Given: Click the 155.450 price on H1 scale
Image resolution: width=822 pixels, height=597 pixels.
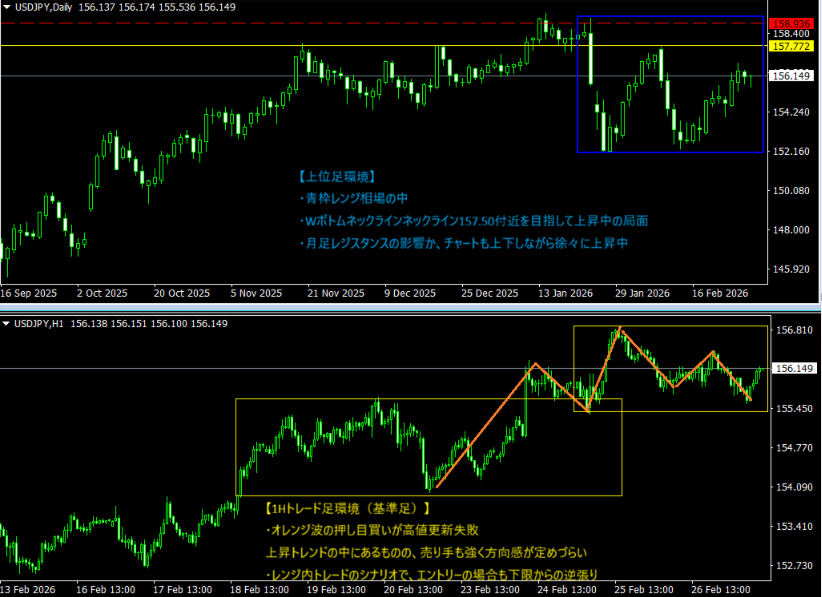Looking at the screenshot, I should 794,408.
